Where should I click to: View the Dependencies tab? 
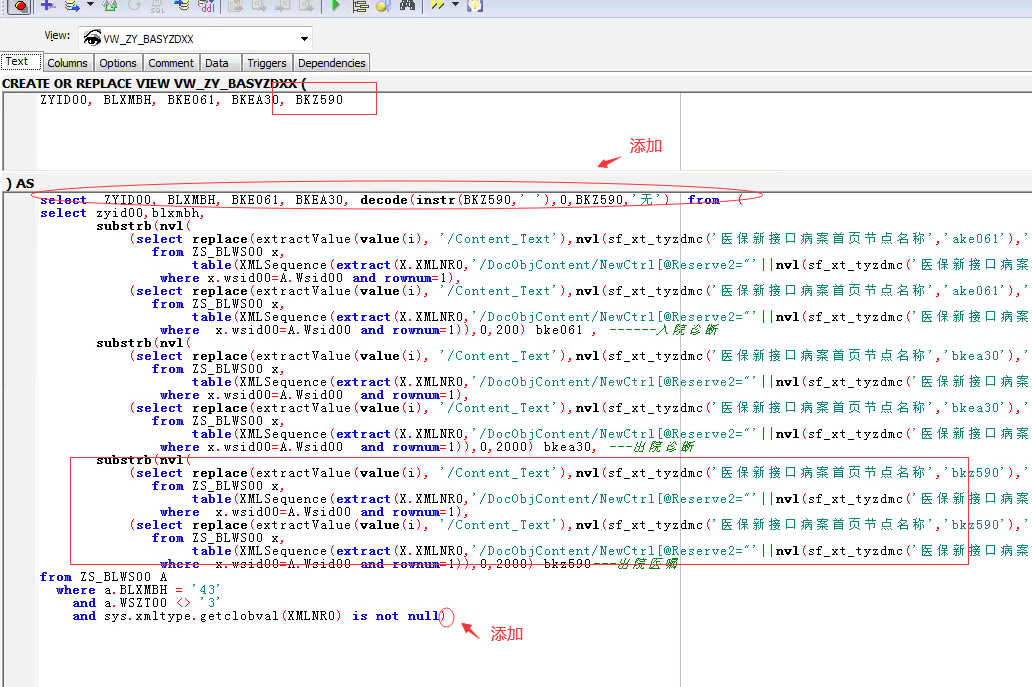coord(332,63)
